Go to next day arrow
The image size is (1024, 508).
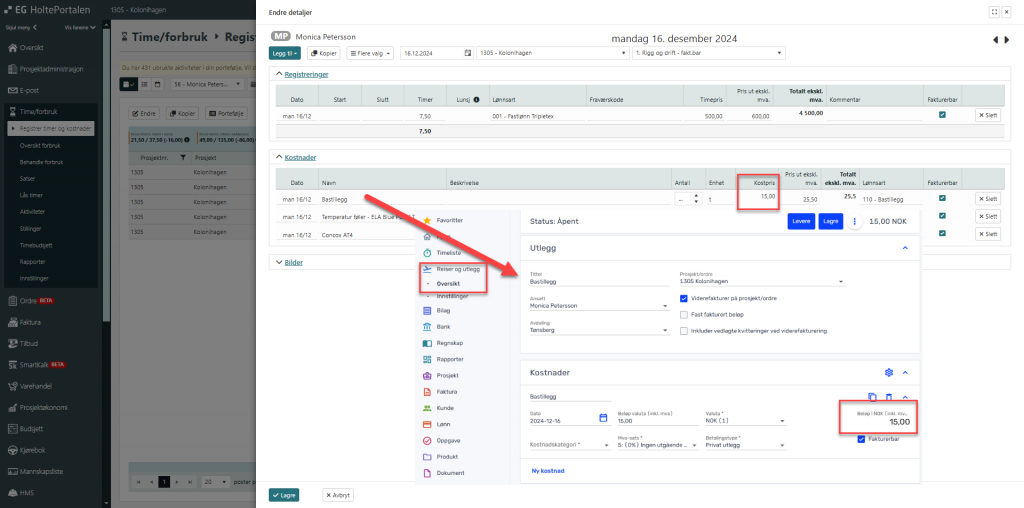1006,39
